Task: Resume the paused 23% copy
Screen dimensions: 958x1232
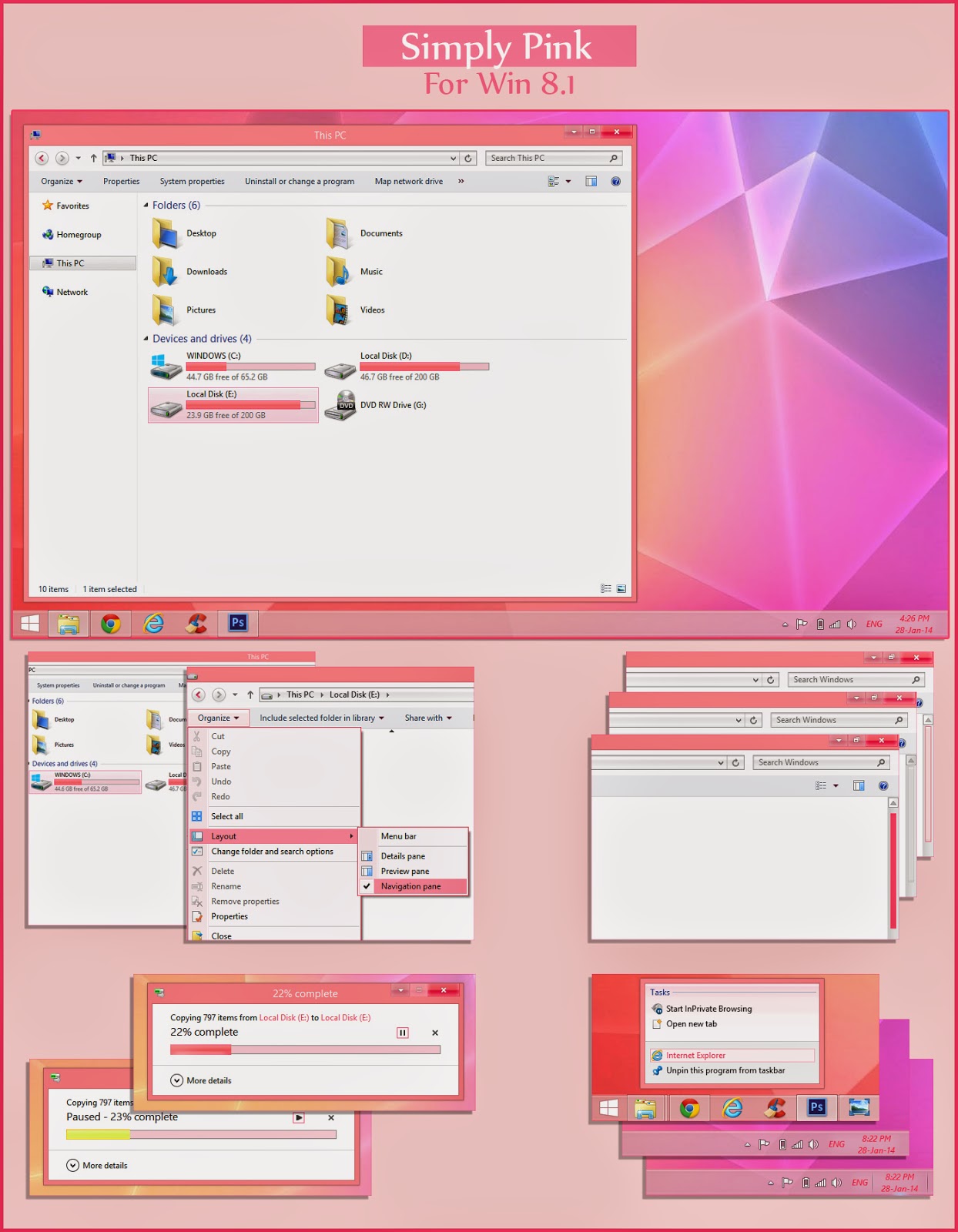Action: coord(299,1117)
